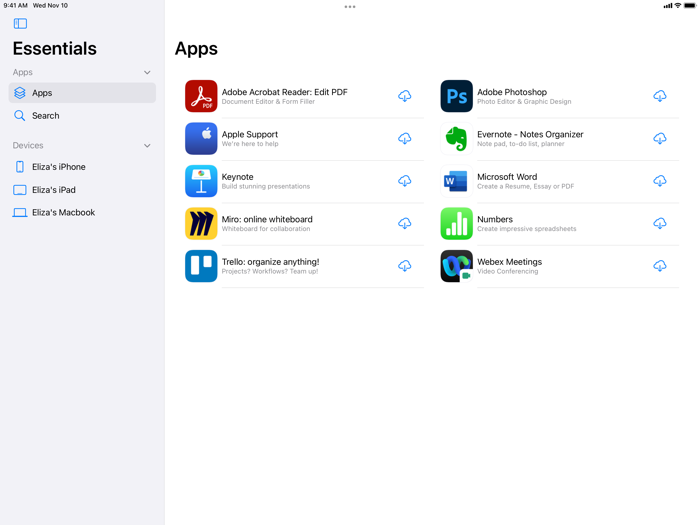The image size is (700, 525).
Task: Open the Adobe Photoshop app icon
Action: coord(456,96)
